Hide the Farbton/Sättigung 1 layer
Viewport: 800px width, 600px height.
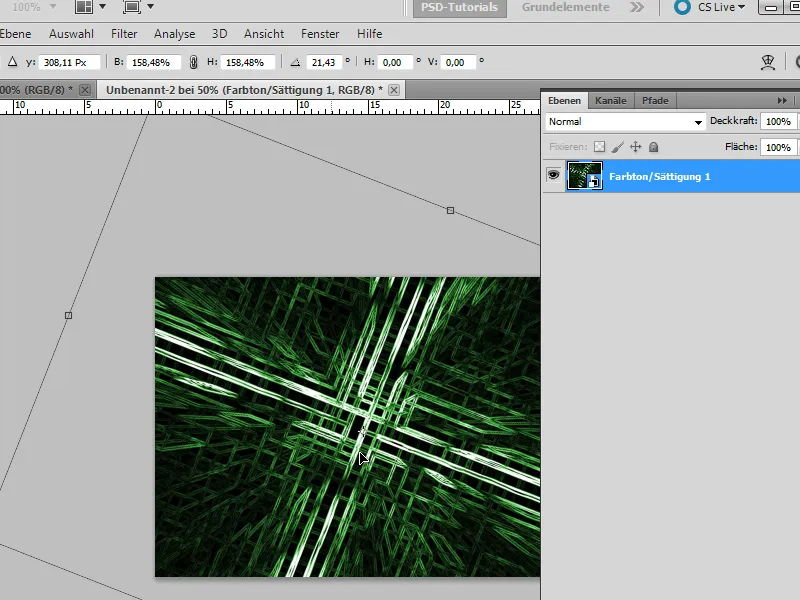[x=553, y=175]
